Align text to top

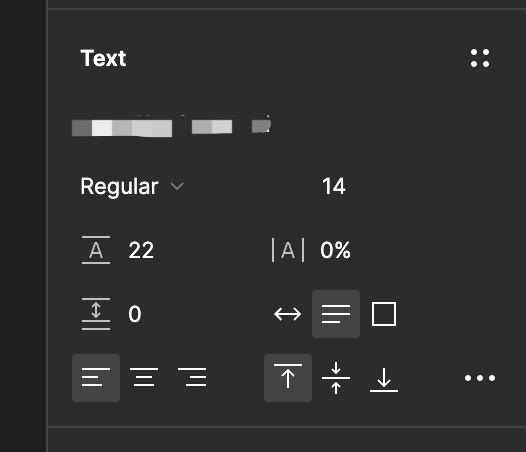(x=288, y=378)
